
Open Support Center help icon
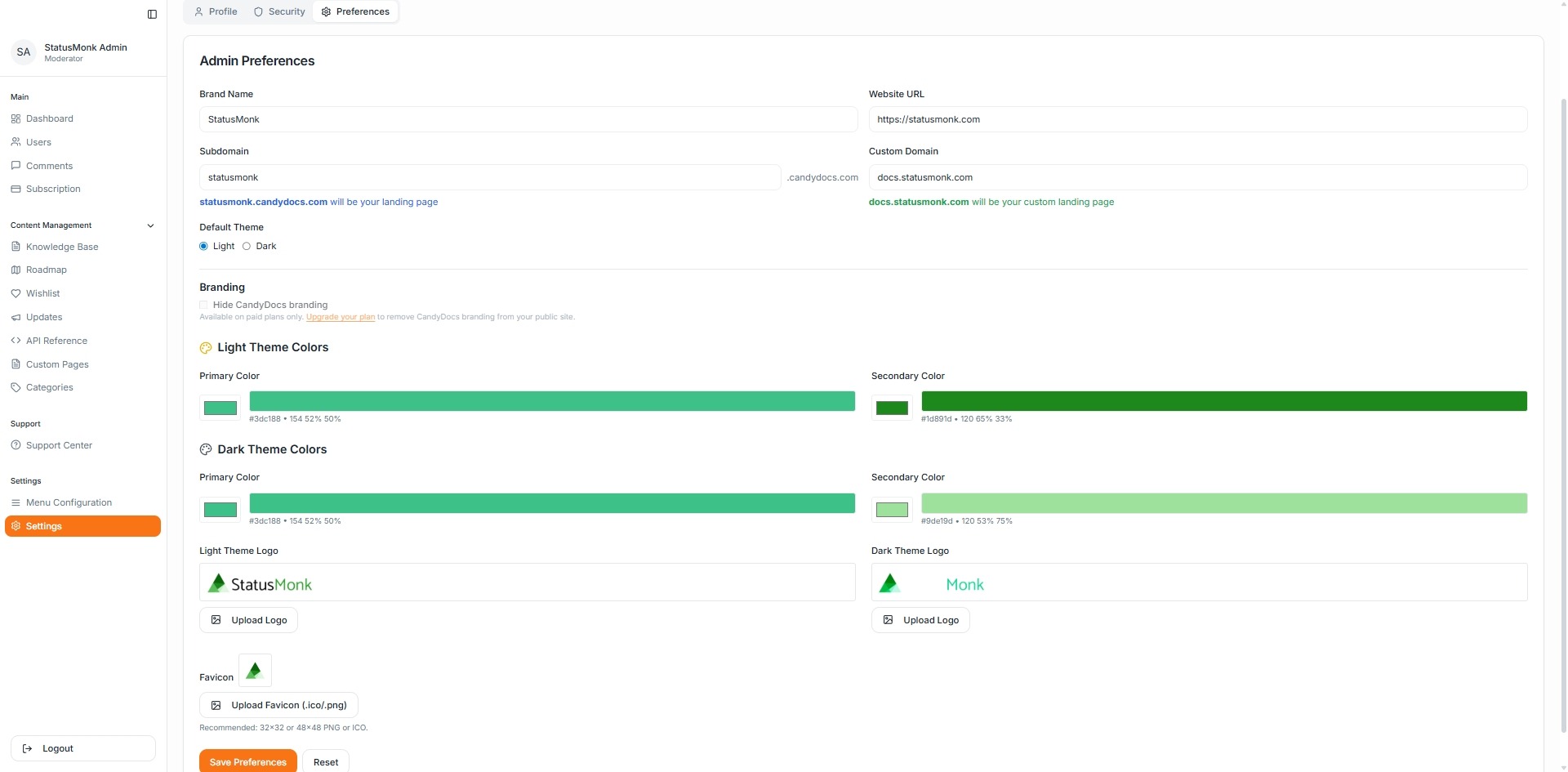click(x=16, y=445)
